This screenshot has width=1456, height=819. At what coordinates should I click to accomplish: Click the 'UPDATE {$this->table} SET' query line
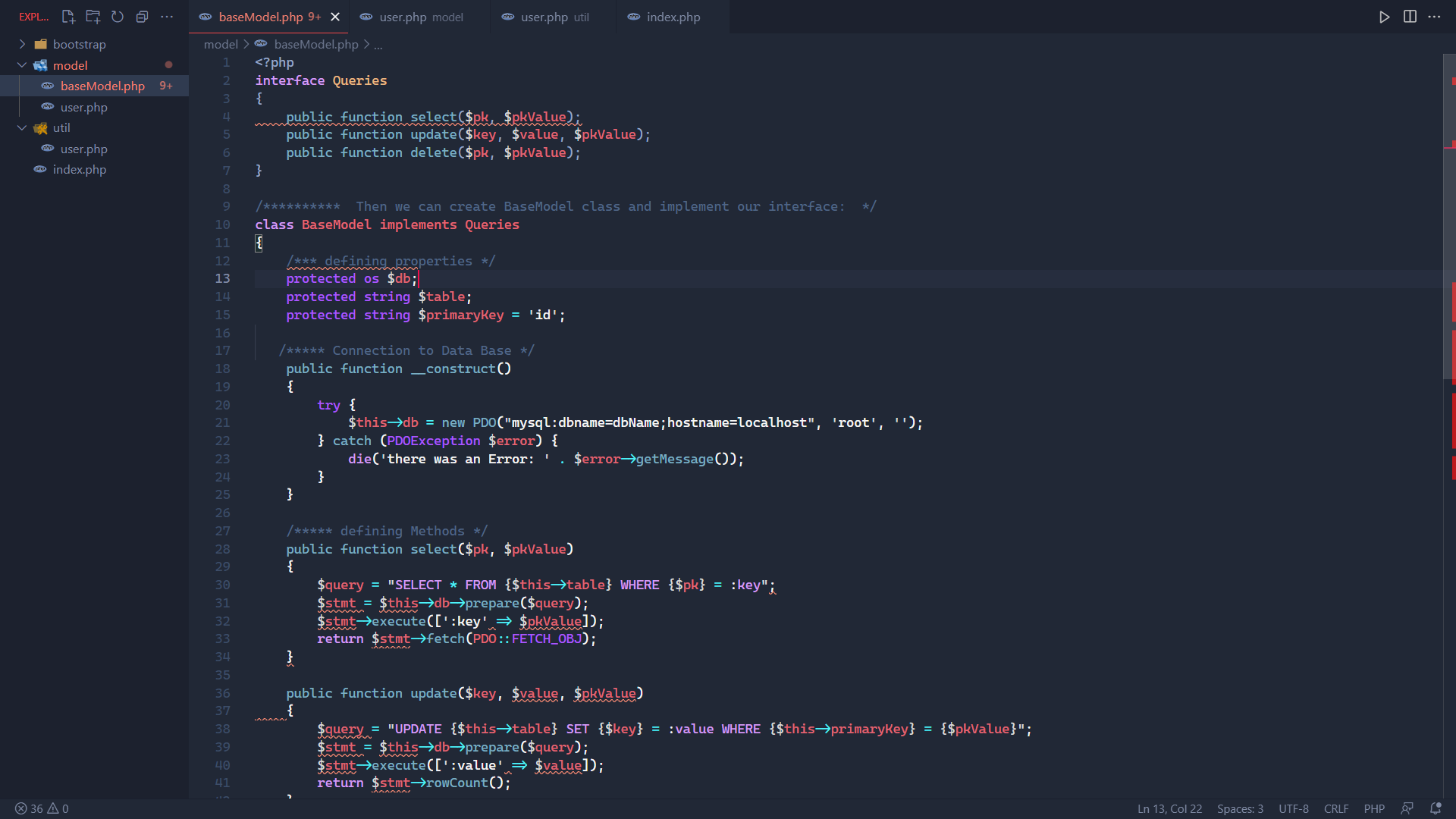(x=674, y=729)
